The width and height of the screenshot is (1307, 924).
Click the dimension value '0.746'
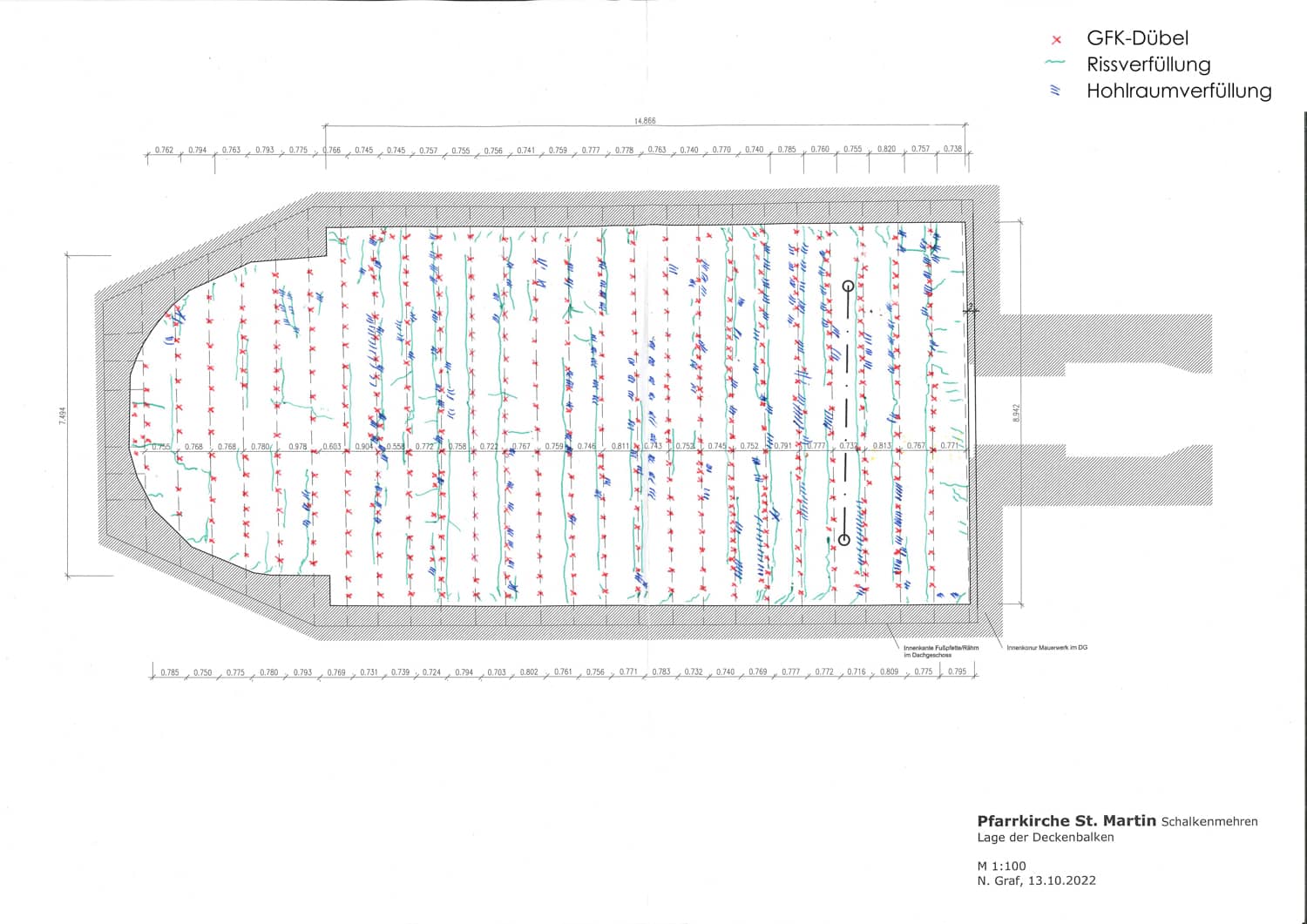(586, 446)
